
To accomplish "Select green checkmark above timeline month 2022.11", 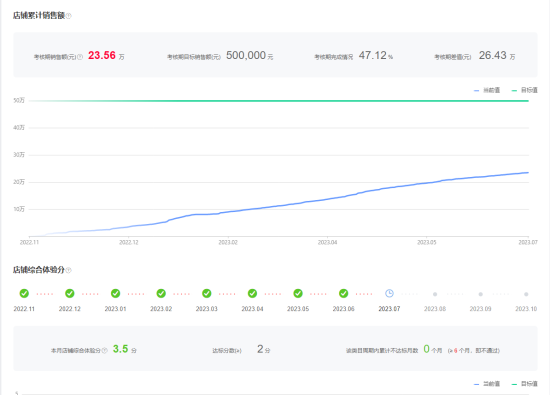I will pyautogui.click(x=24, y=293).
